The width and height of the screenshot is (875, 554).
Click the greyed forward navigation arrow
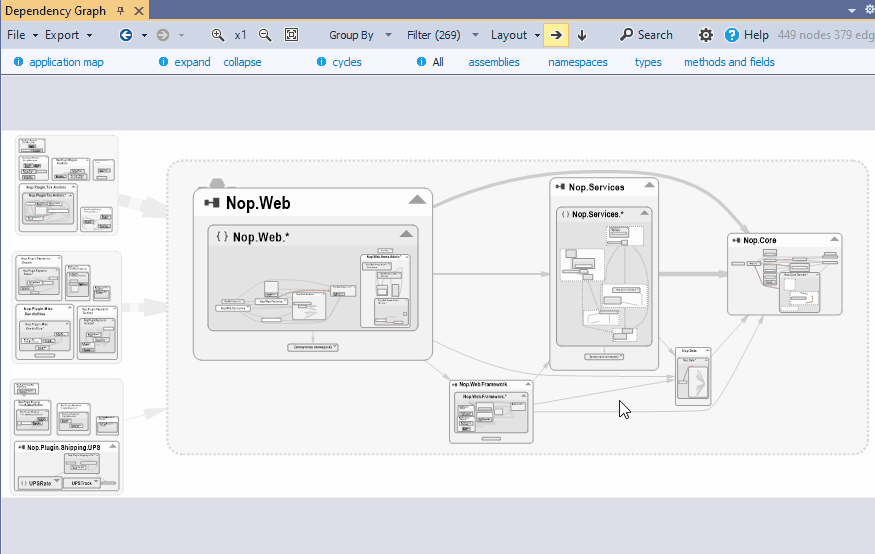(163, 35)
